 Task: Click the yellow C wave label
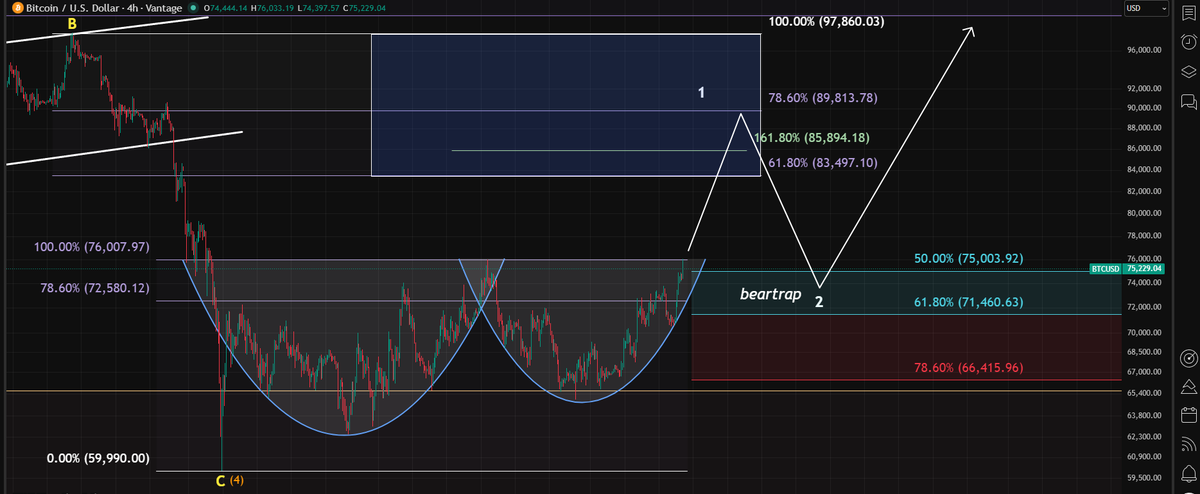[x=221, y=481]
